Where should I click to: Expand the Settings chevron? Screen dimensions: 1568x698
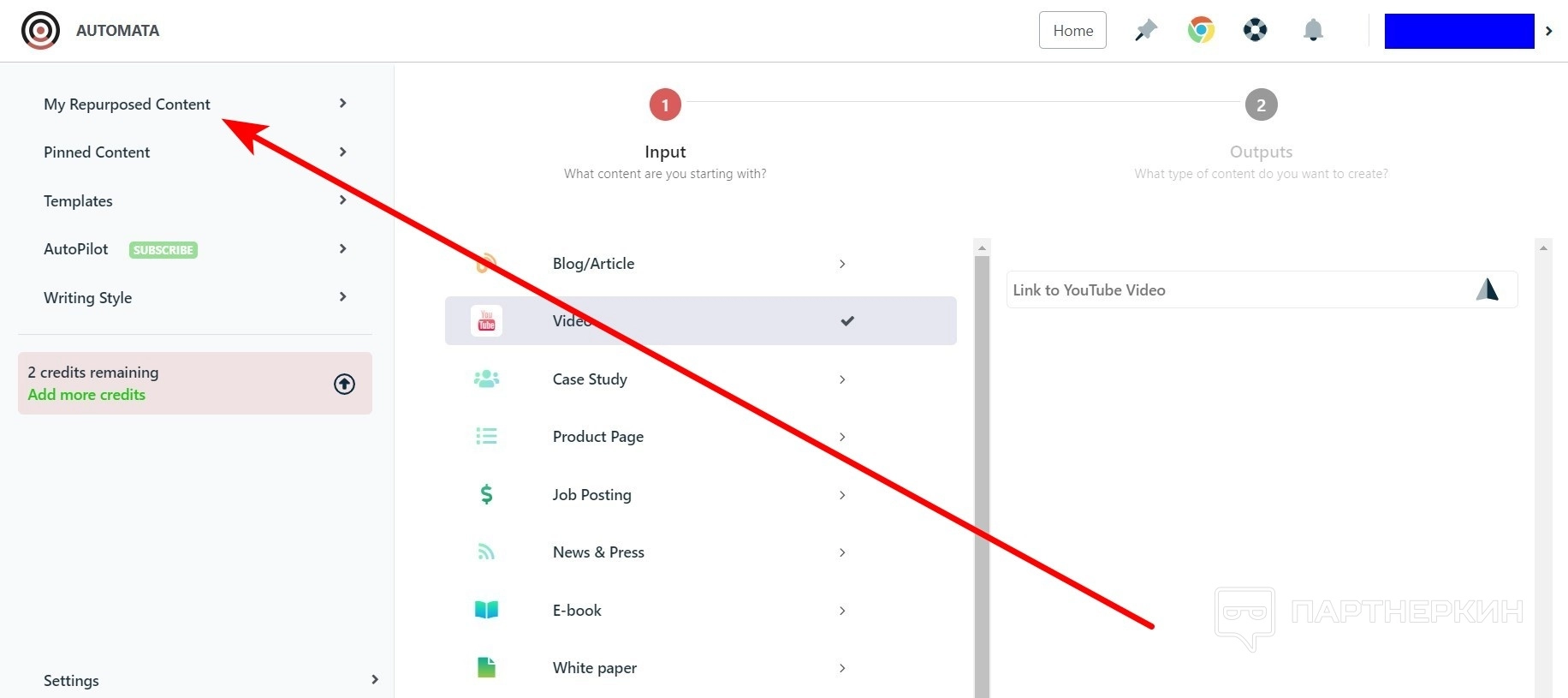pos(374,680)
